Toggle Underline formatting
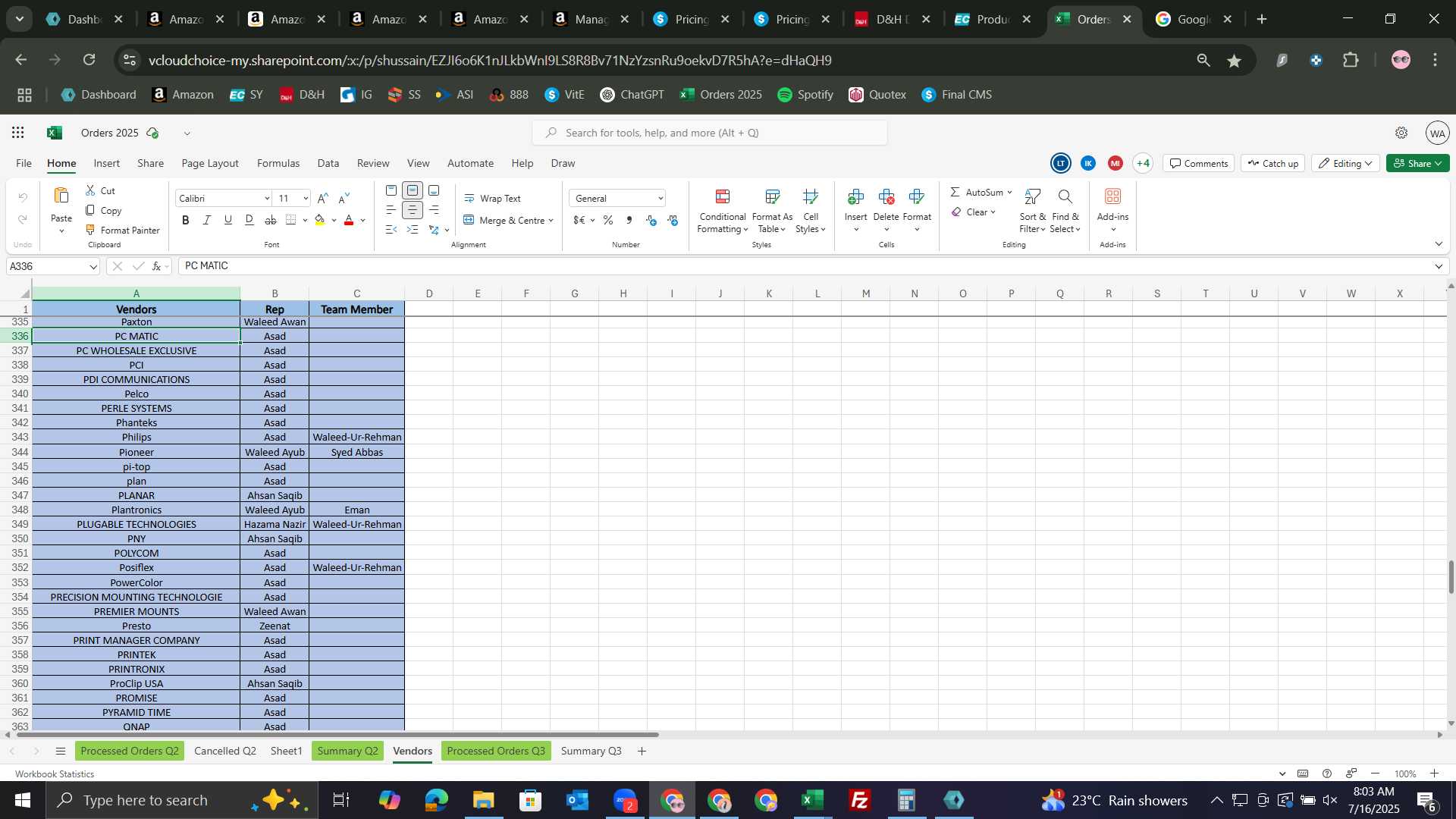The image size is (1456, 819). 228,220
